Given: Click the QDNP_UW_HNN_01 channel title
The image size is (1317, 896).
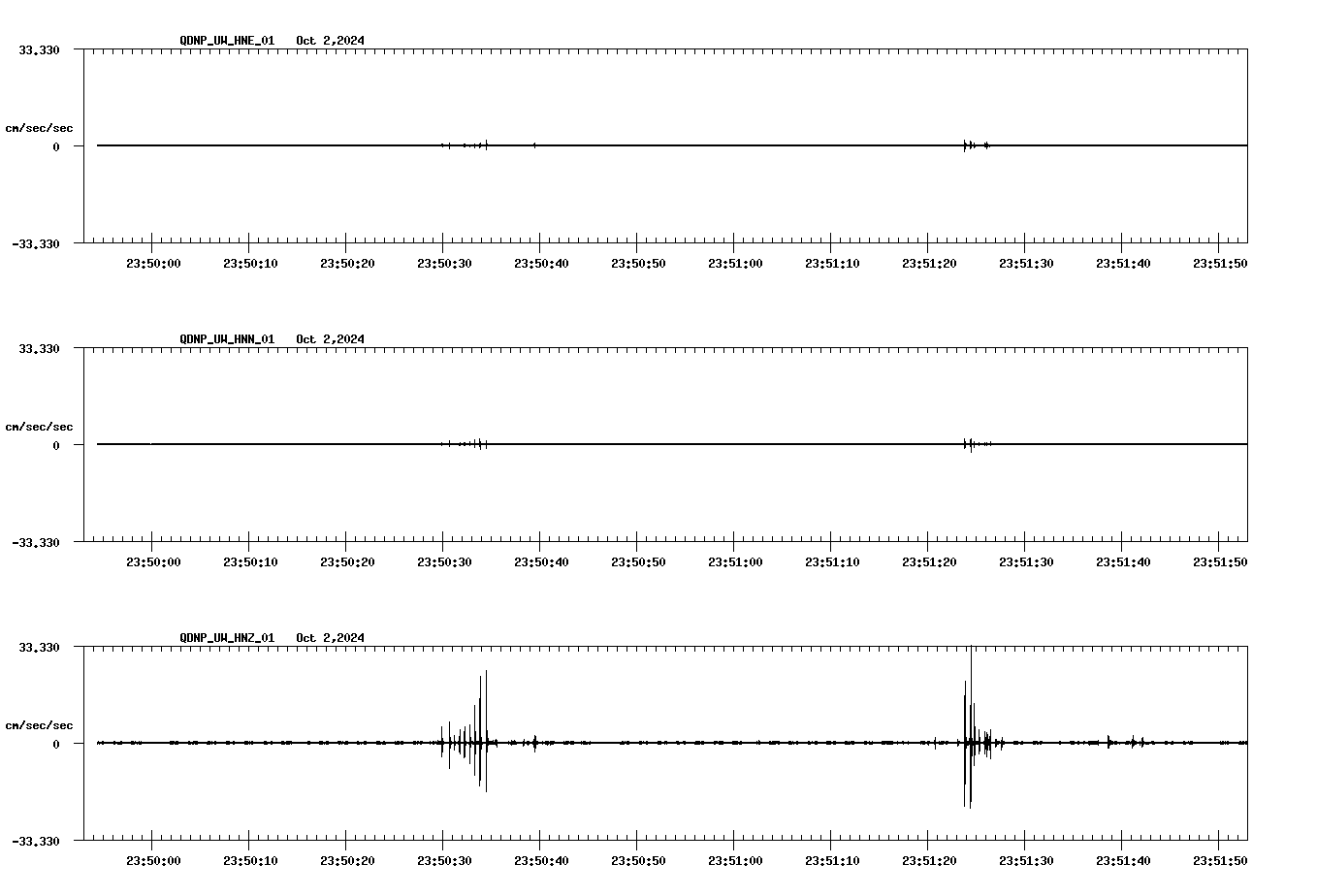Looking at the screenshot, I should pos(227,339).
